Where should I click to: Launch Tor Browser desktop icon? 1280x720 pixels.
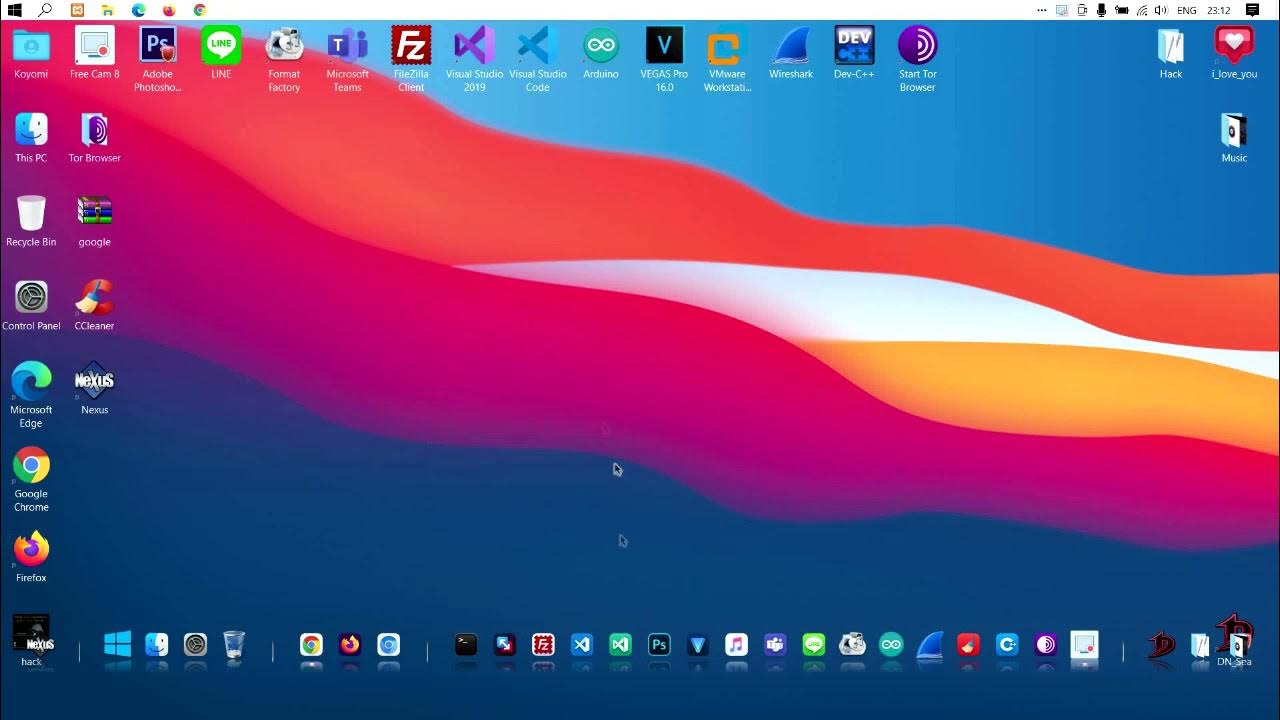click(95, 137)
